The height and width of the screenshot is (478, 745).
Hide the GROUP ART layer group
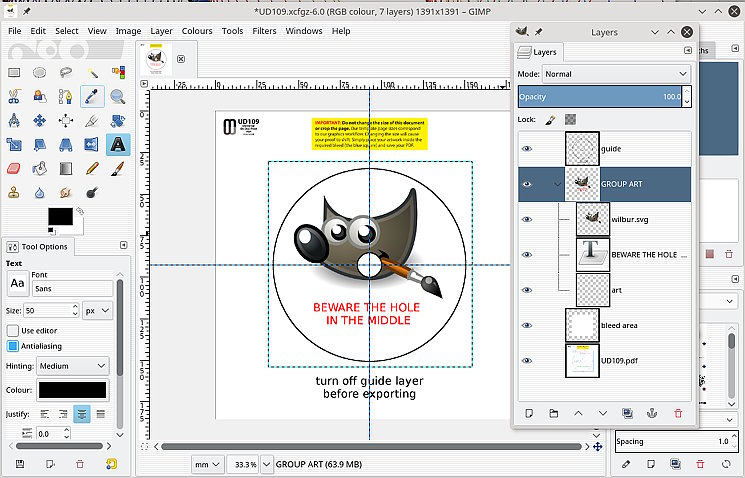[x=526, y=184]
